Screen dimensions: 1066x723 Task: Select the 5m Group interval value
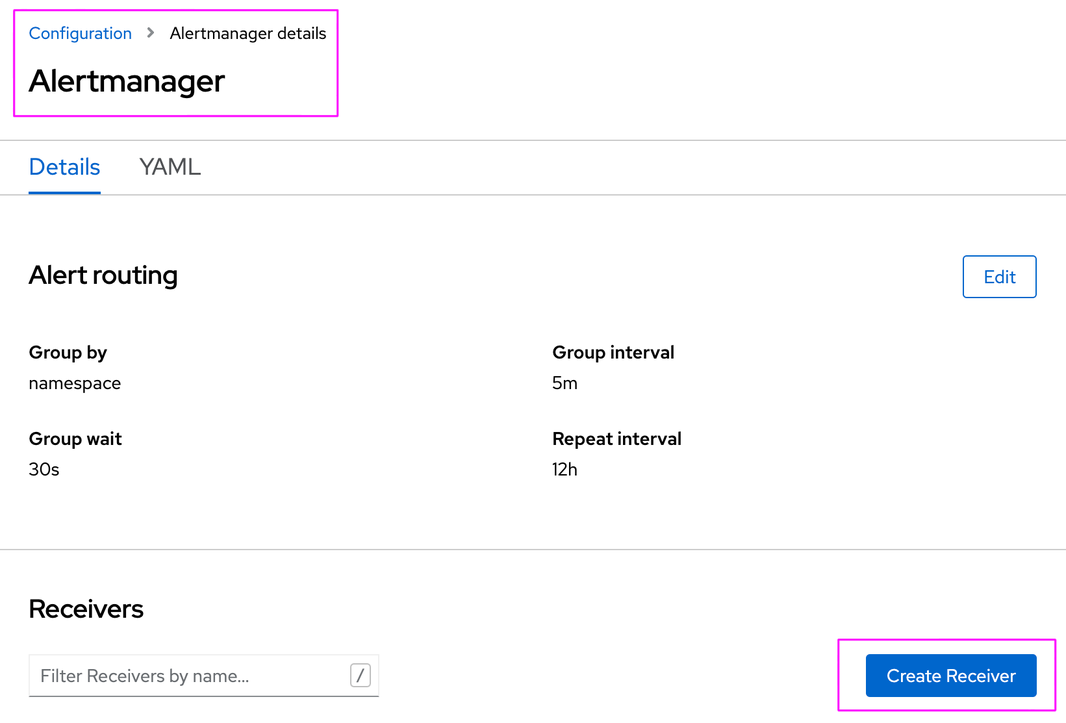565,383
